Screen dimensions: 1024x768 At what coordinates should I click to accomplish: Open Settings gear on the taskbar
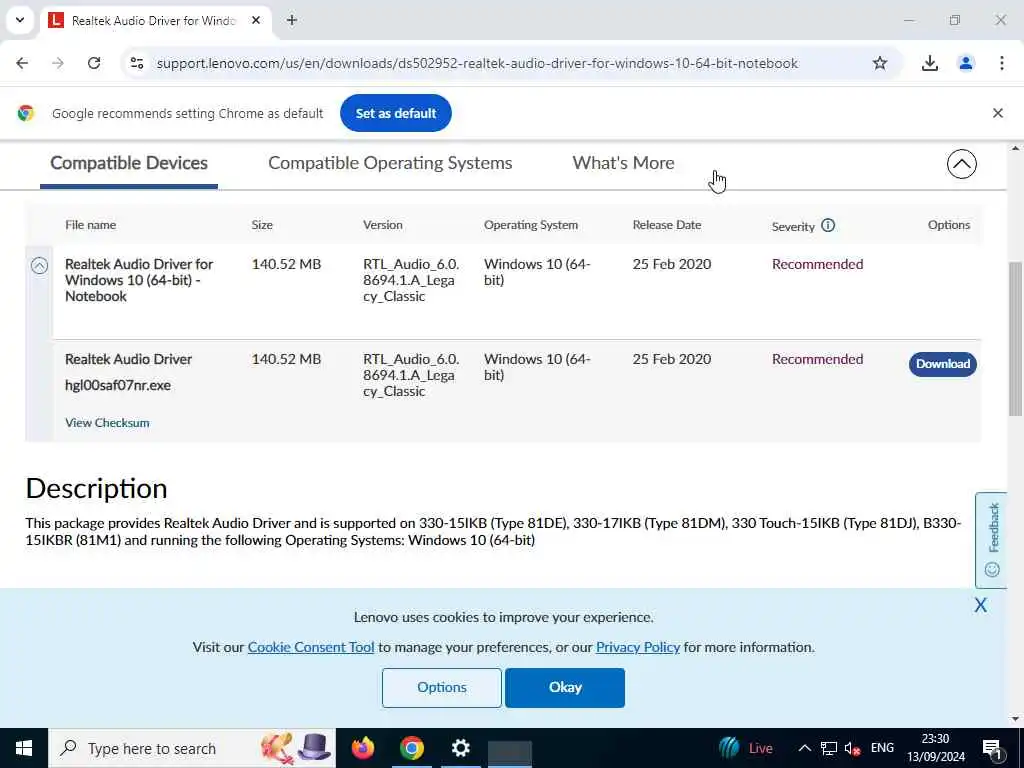(x=460, y=748)
